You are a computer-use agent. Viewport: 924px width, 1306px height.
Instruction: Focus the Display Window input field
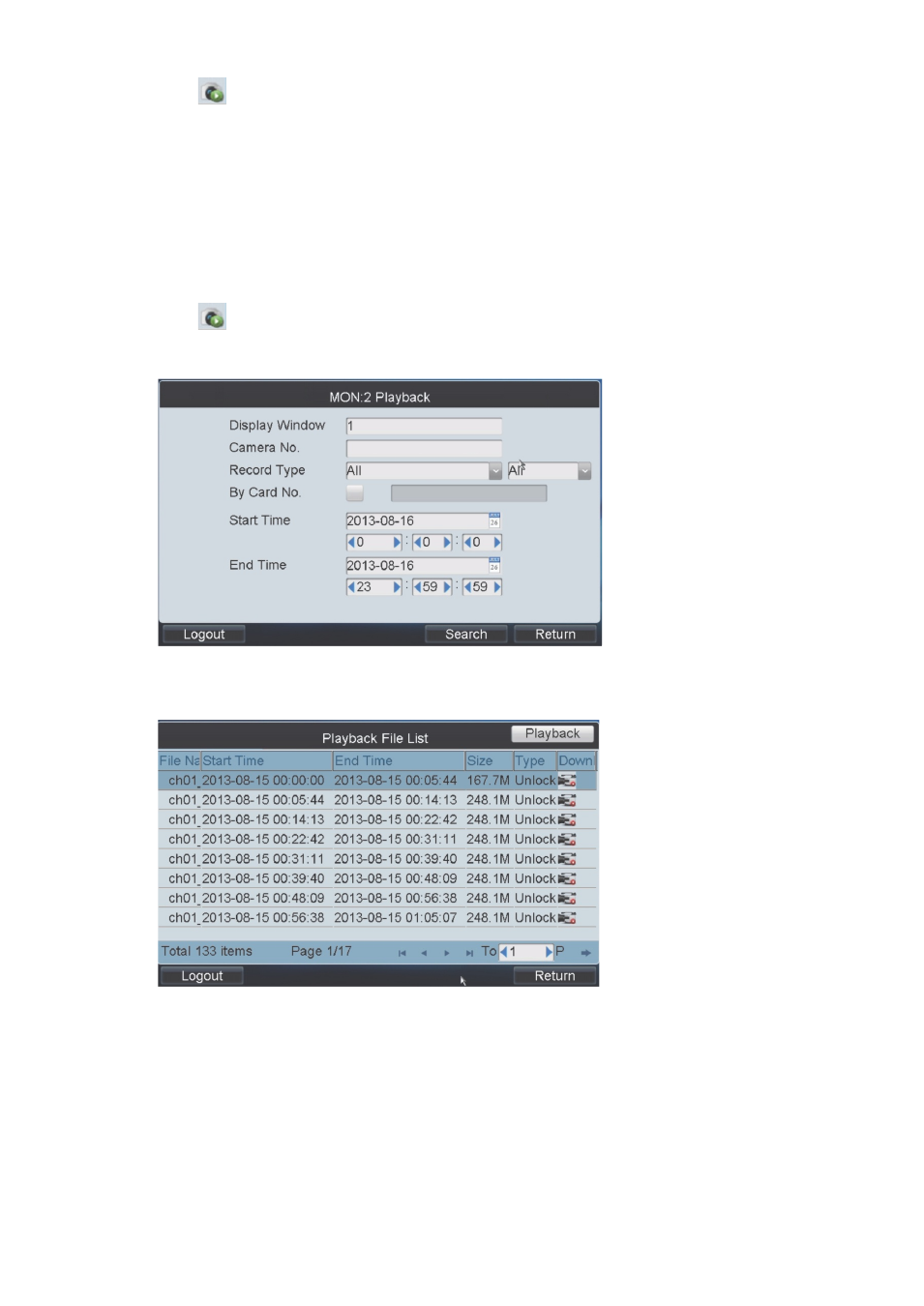click(x=424, y=427)
